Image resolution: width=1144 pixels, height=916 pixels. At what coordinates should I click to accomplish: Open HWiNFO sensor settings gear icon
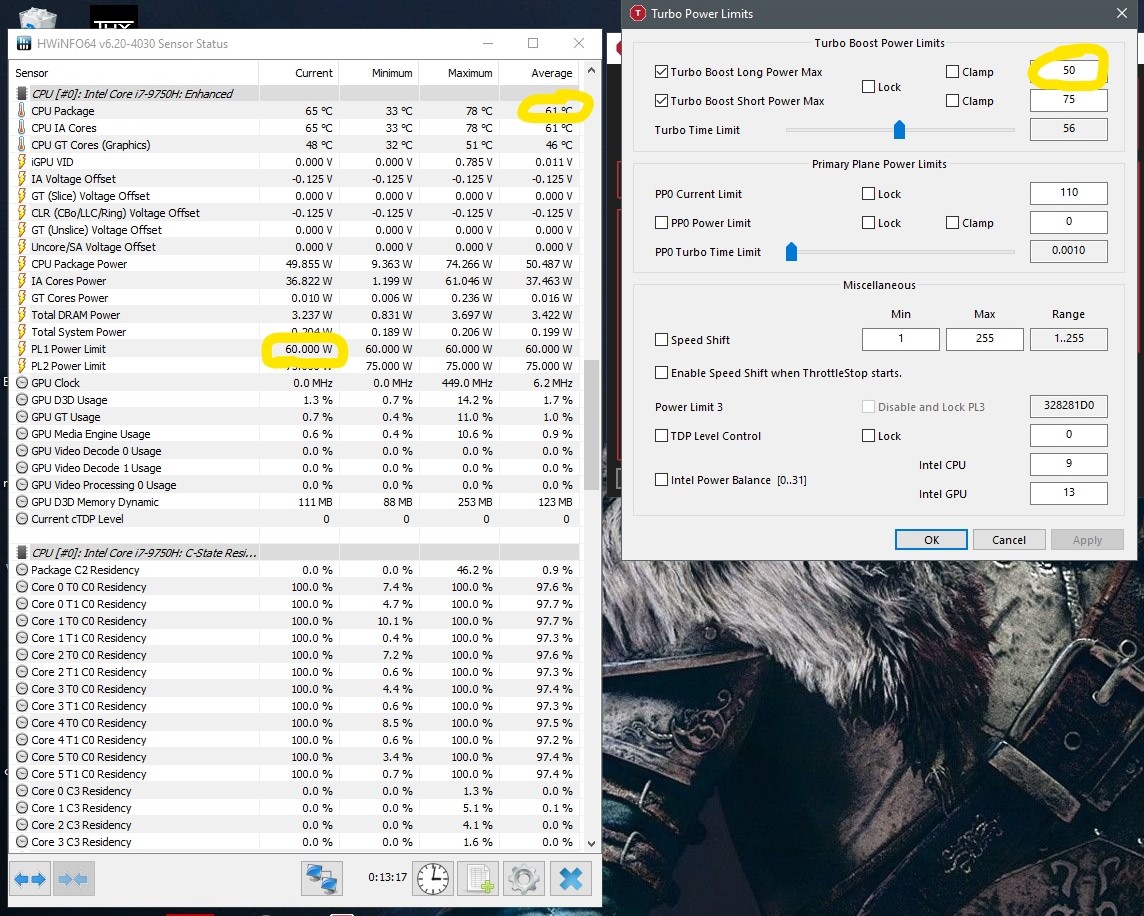click(524, 878)
